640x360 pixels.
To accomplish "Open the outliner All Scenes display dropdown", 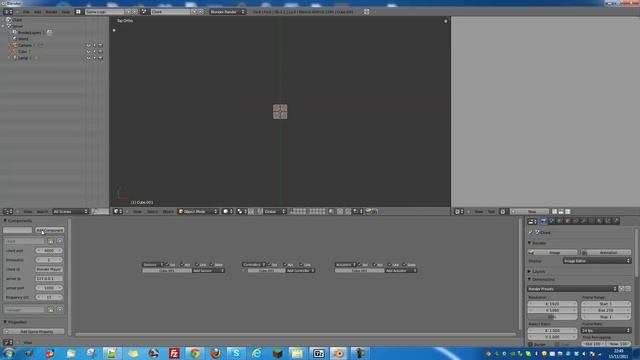I will point(70,211).
